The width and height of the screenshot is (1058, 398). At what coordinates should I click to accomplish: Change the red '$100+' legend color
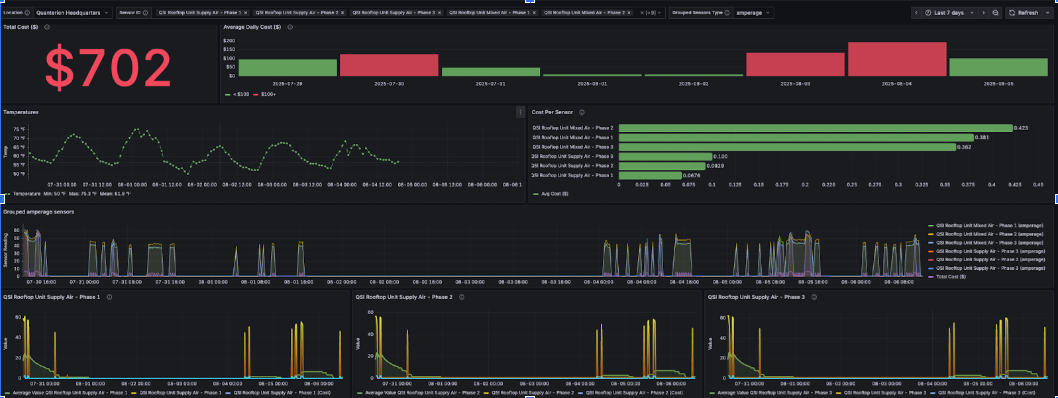click(256, 94)
